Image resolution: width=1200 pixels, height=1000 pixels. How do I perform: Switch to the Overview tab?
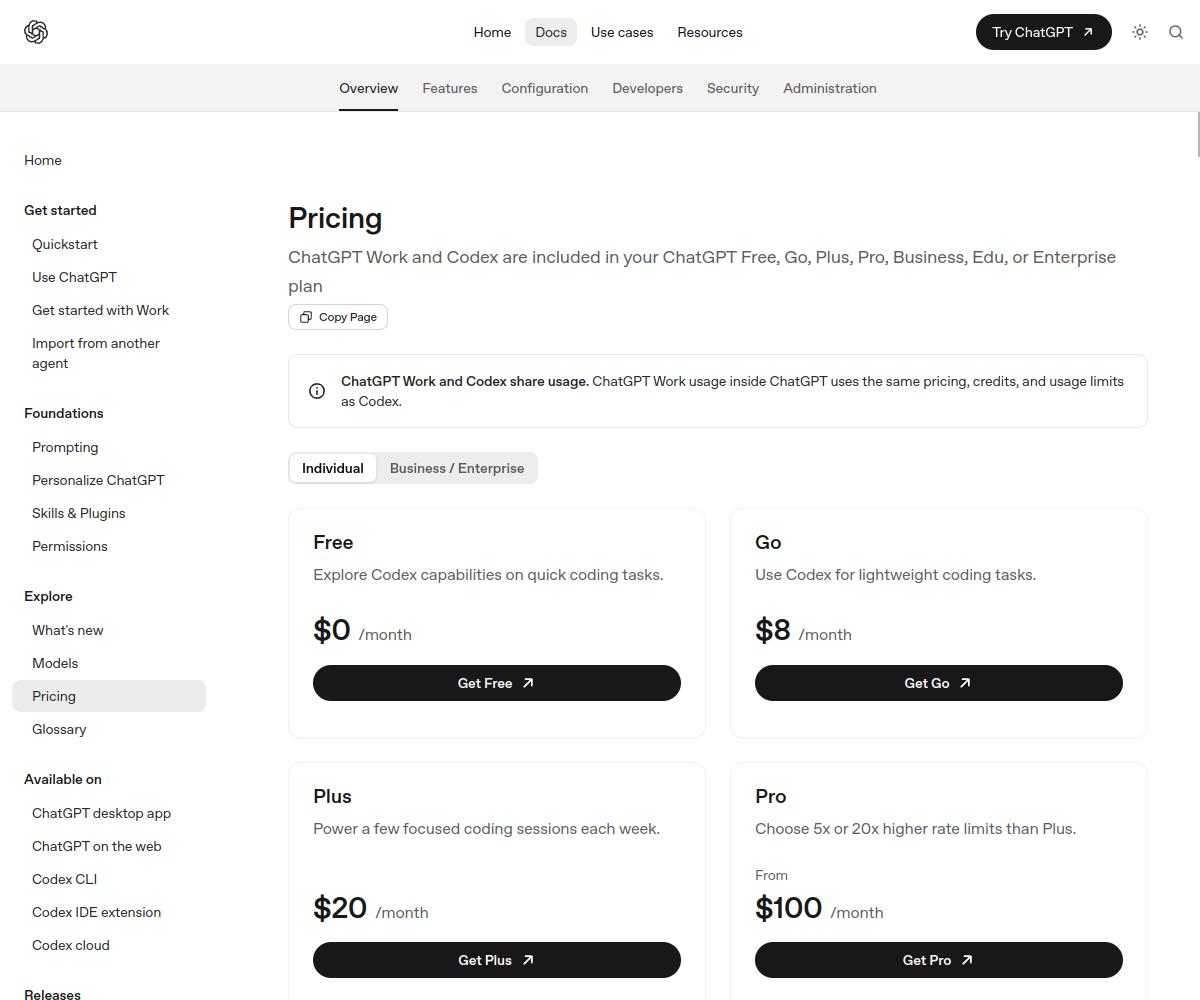(369, 88)
